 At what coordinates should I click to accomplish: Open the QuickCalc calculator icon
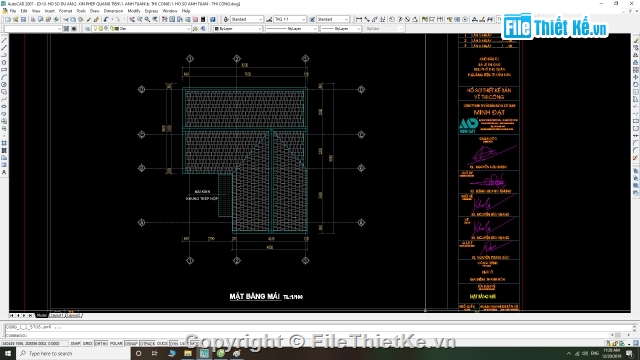(x=203, y=19)
